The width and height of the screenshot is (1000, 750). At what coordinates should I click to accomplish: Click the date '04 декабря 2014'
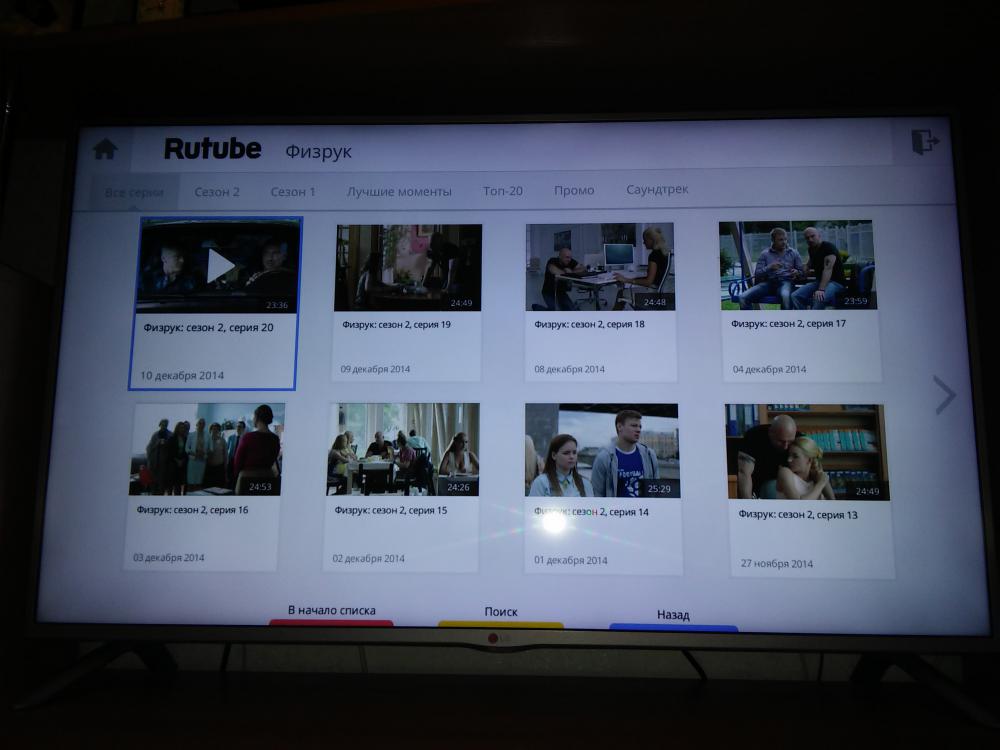click(x=769, y=369)
